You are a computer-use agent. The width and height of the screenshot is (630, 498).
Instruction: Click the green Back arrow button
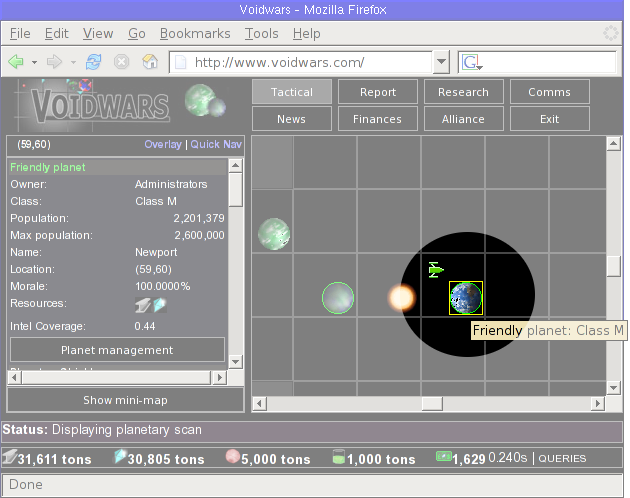coord(16,62)
